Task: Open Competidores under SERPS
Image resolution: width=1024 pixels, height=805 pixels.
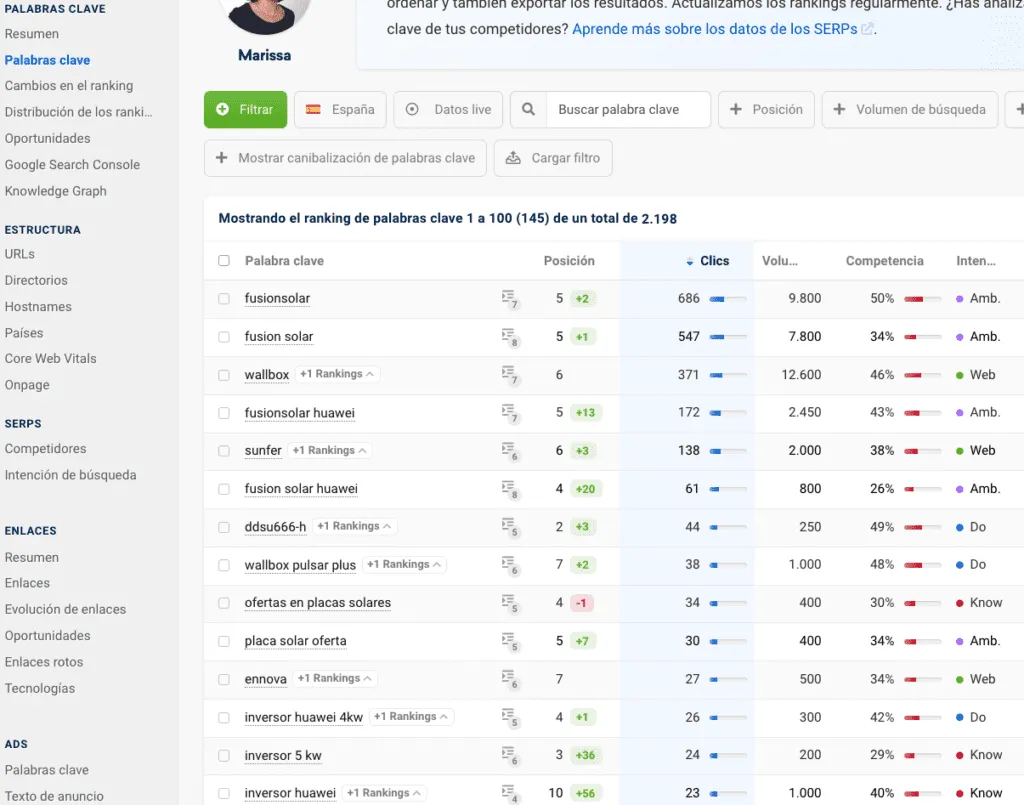Action: click(x=45, y=449)
